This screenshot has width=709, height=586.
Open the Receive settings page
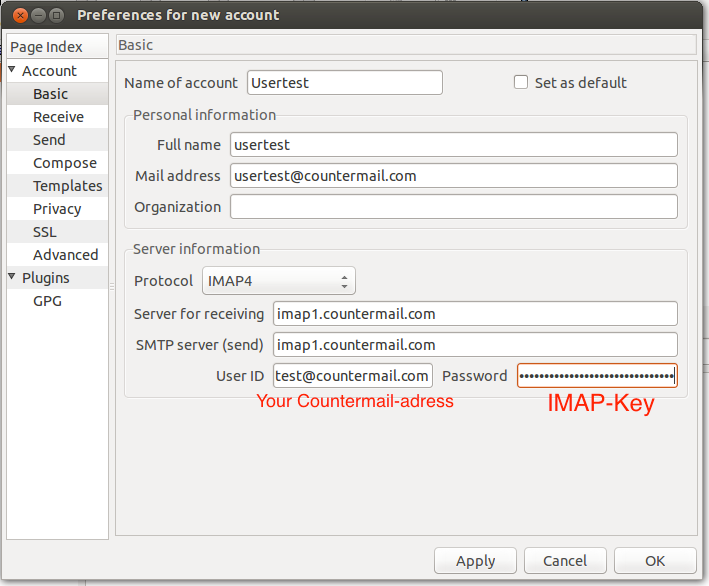coord(57,117)
